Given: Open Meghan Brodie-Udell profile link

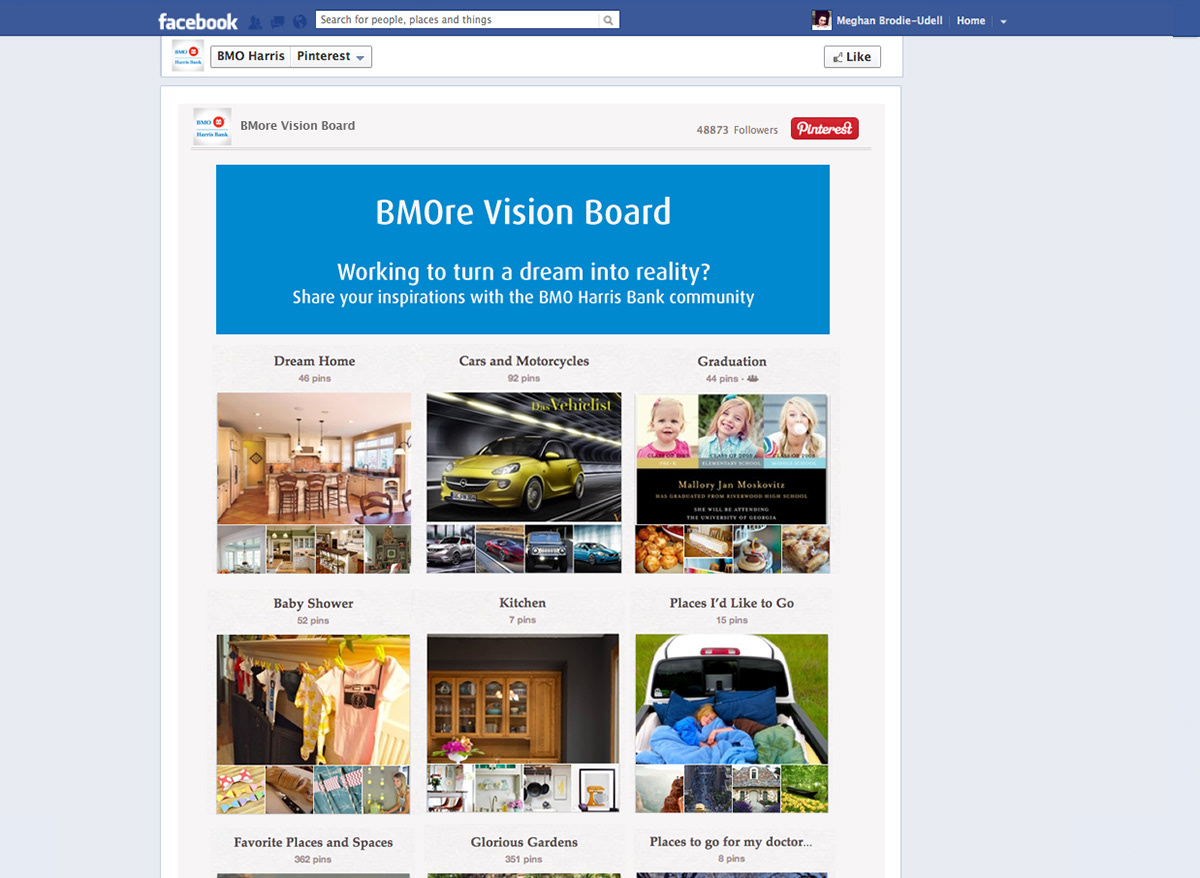Looking at the screenshot, I should pyautogui.click(x=889, y=21).
